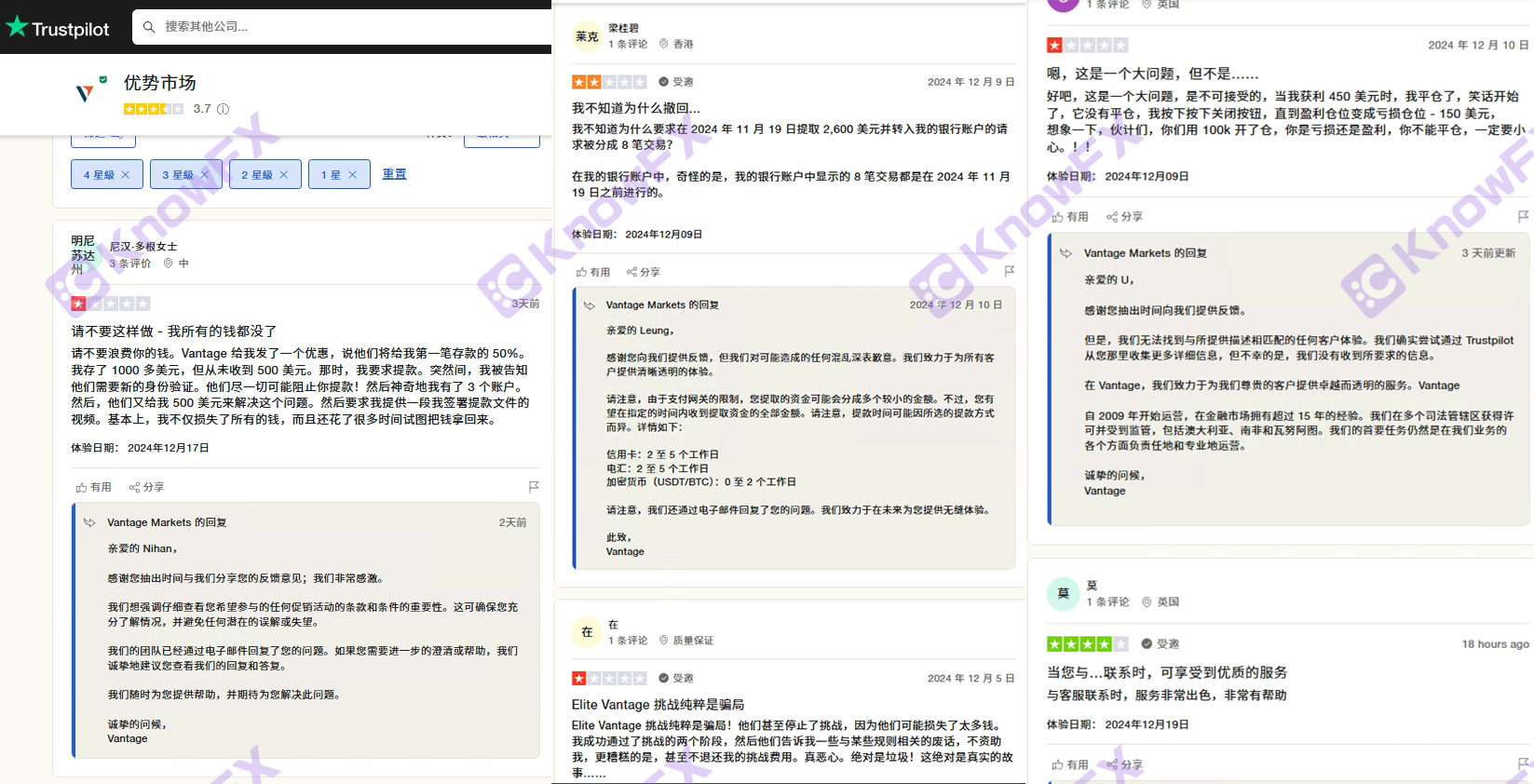
Task: Open the Vantage company logo next to 优势市场
Action: tap(85, 91)
